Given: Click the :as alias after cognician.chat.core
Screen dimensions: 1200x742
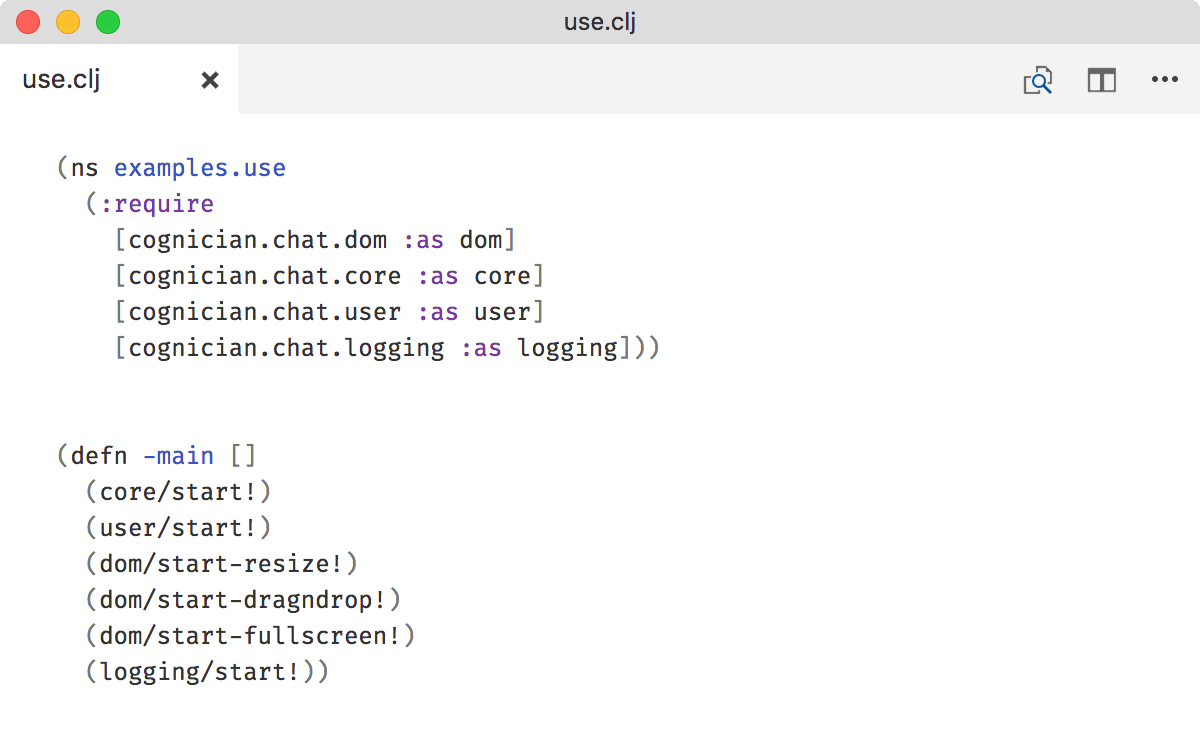Looking at the screenshot, I should click(436, 275).
